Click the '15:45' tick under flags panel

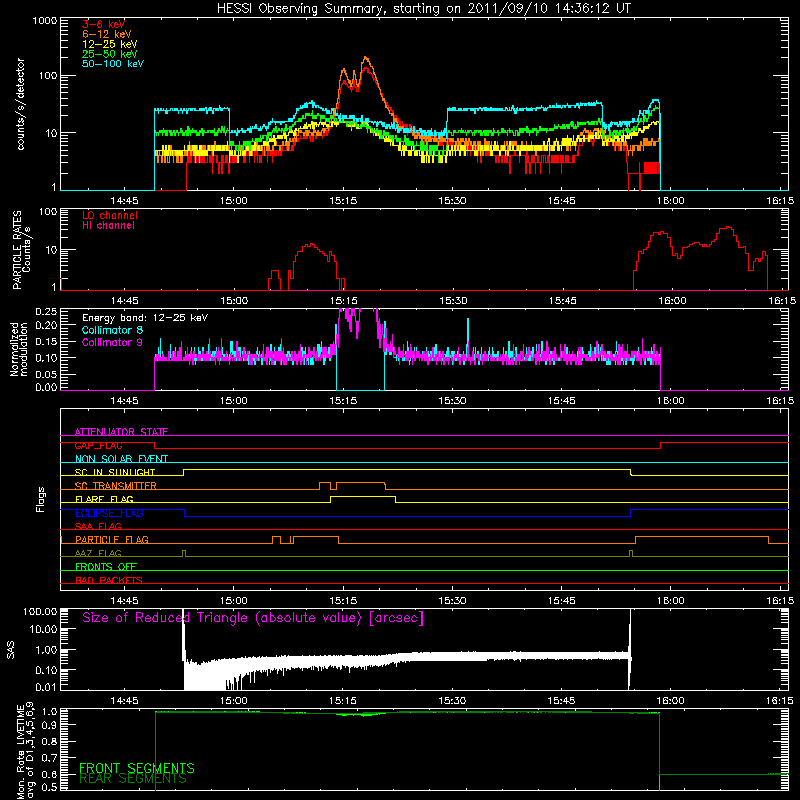562,601
